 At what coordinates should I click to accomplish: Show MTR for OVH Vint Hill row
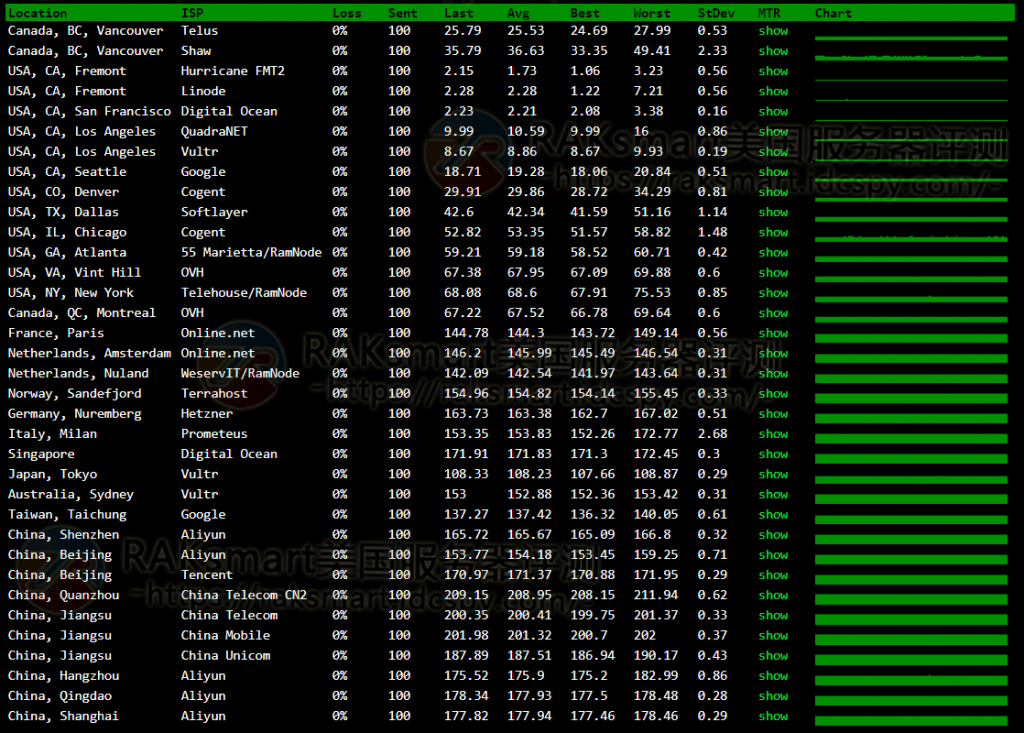(773, 273)
